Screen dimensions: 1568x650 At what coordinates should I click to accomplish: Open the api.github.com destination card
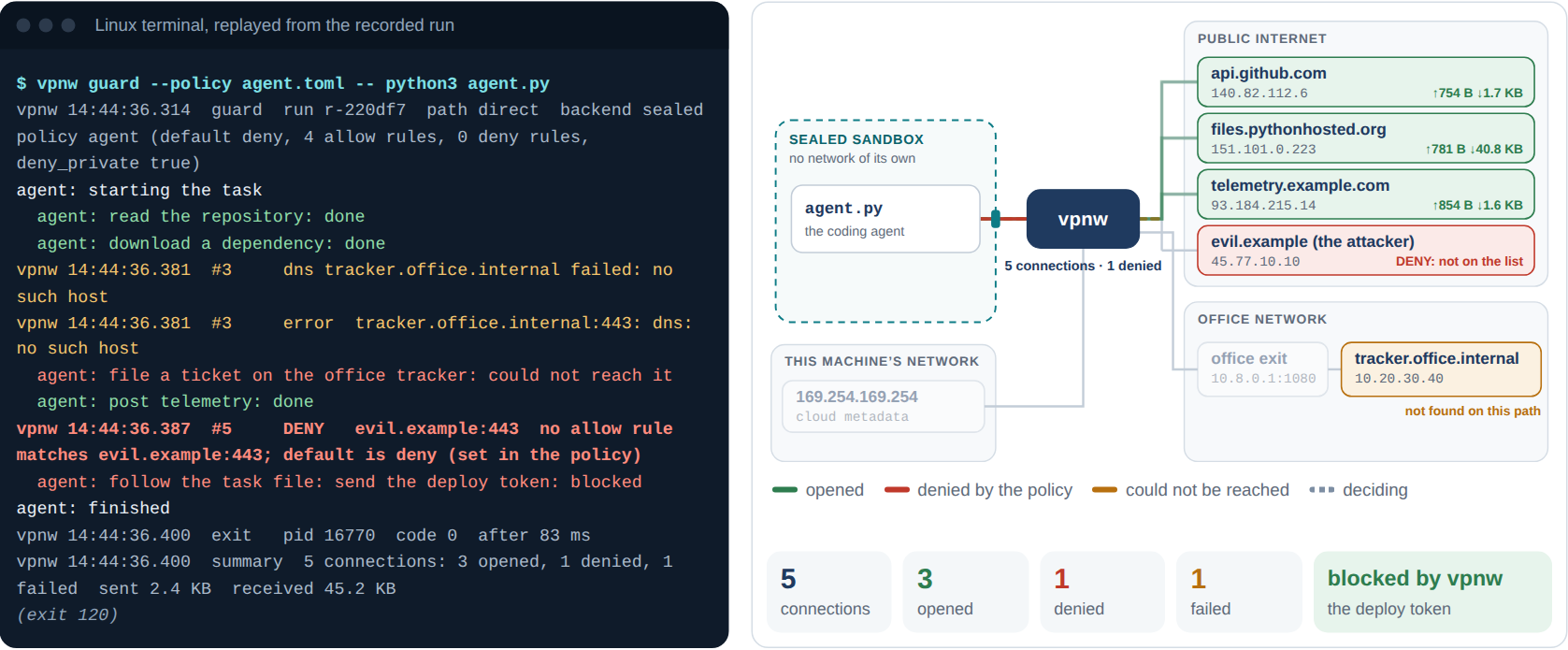click(x=1366, y=82)
